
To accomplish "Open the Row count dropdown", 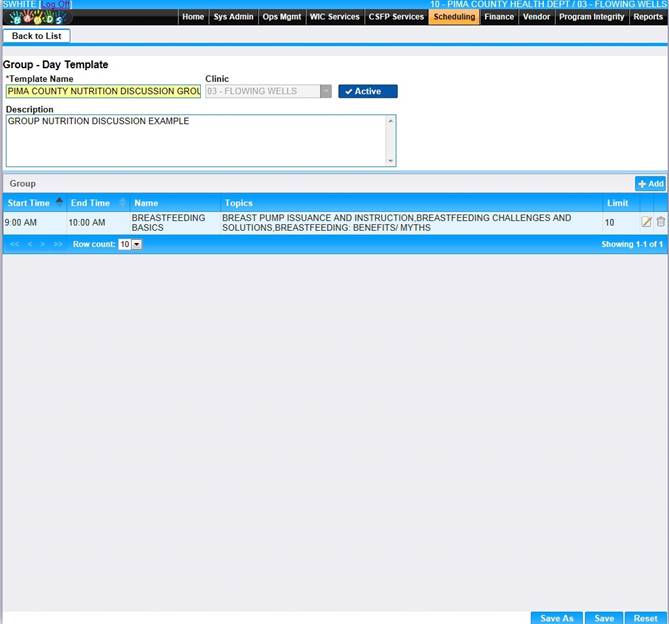I will click(130, 244).
